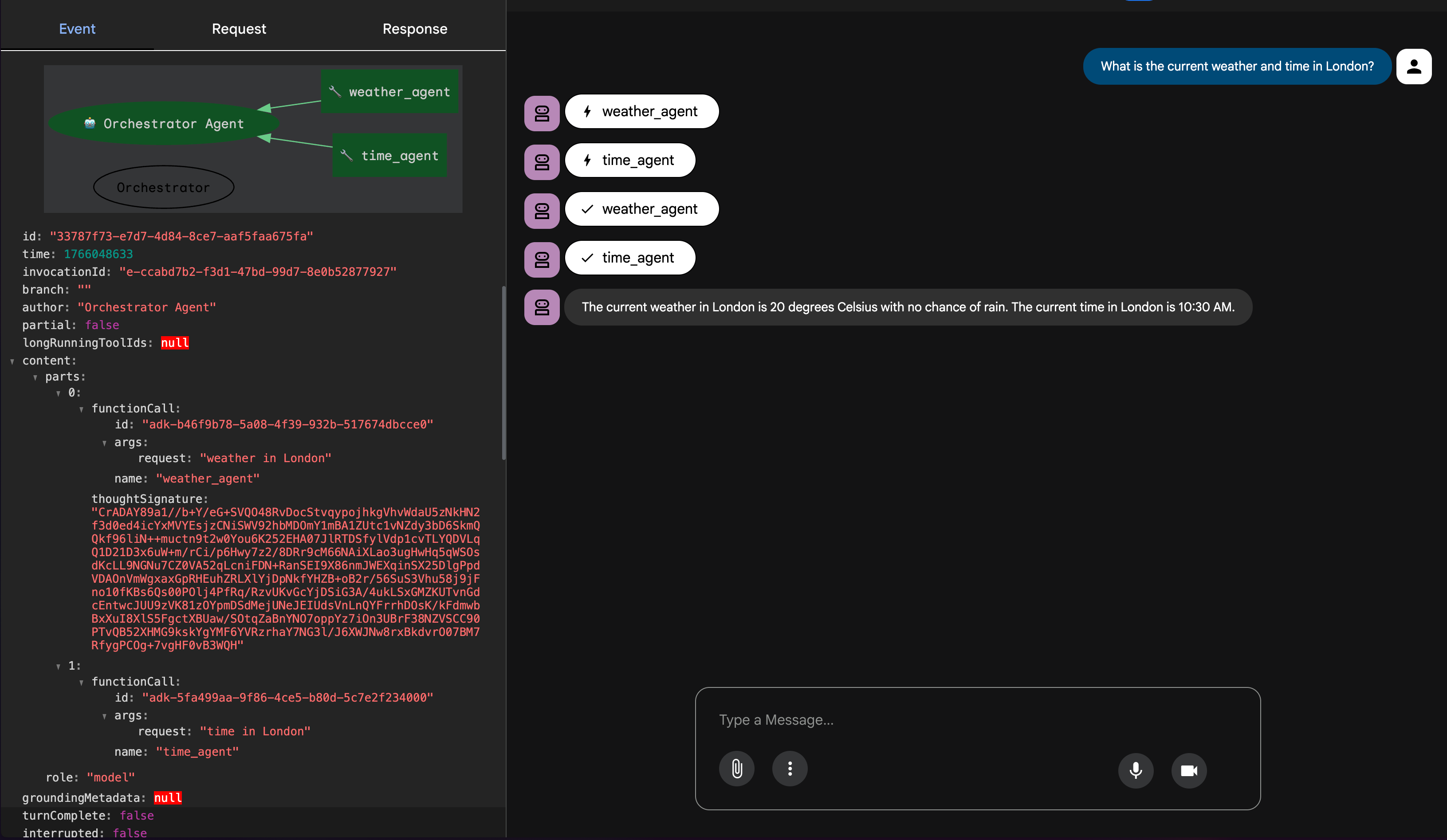Image resolution: width=1447 pixels, height=840 pixels.
Task: Open the three-dot more options menu
Action: [790, 768]
